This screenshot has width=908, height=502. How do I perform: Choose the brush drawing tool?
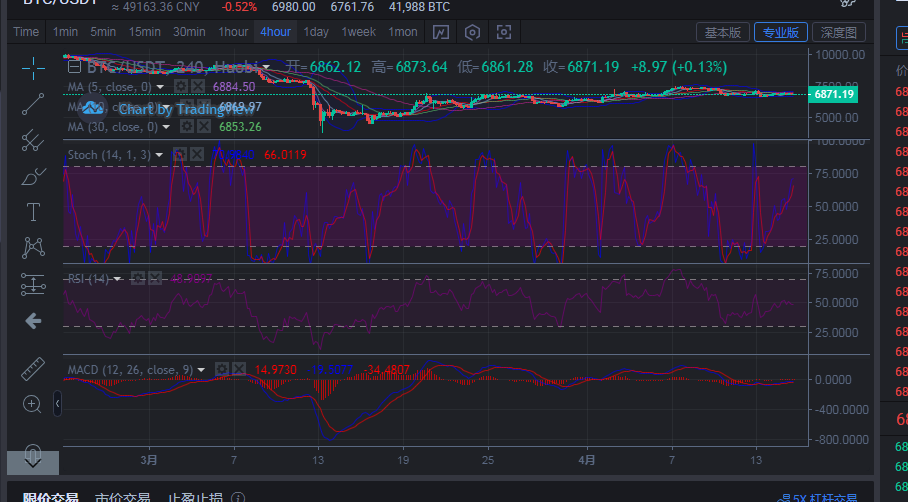tap(33, 177)
